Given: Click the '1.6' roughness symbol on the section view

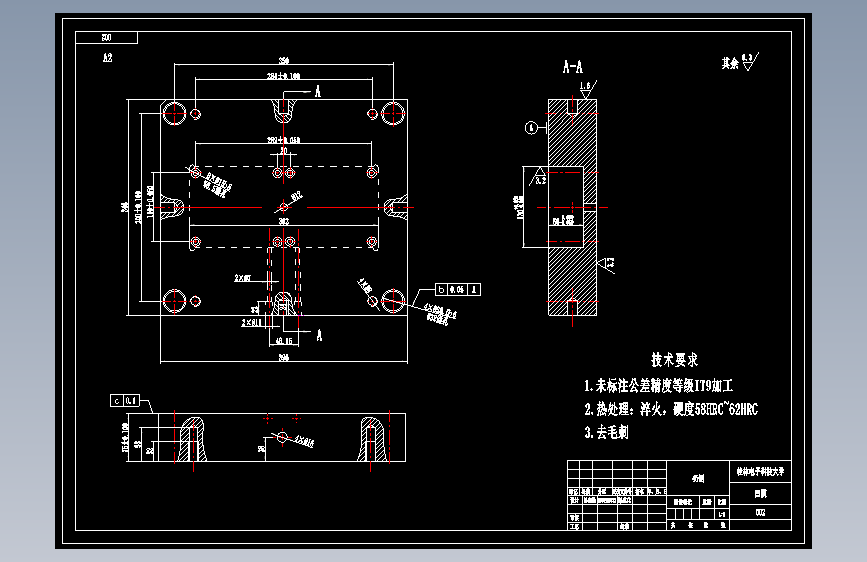Looking at the screenshot, I should [586, 89].
